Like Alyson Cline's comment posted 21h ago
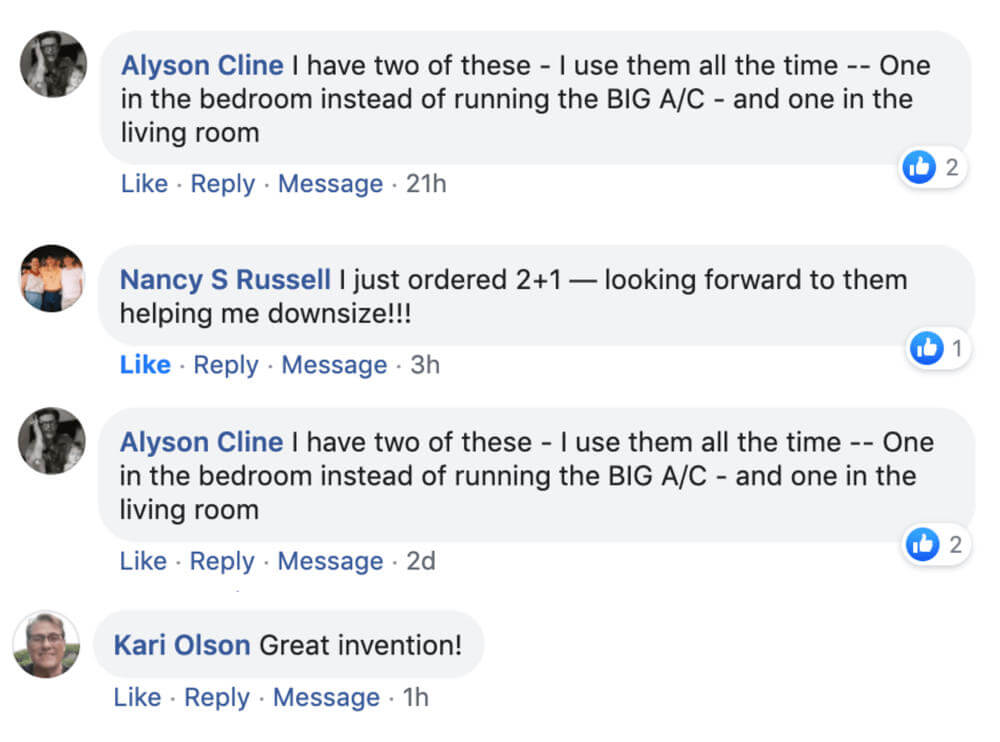The width and height of the screenshot is (1000, 742). [x=144, y=184]
